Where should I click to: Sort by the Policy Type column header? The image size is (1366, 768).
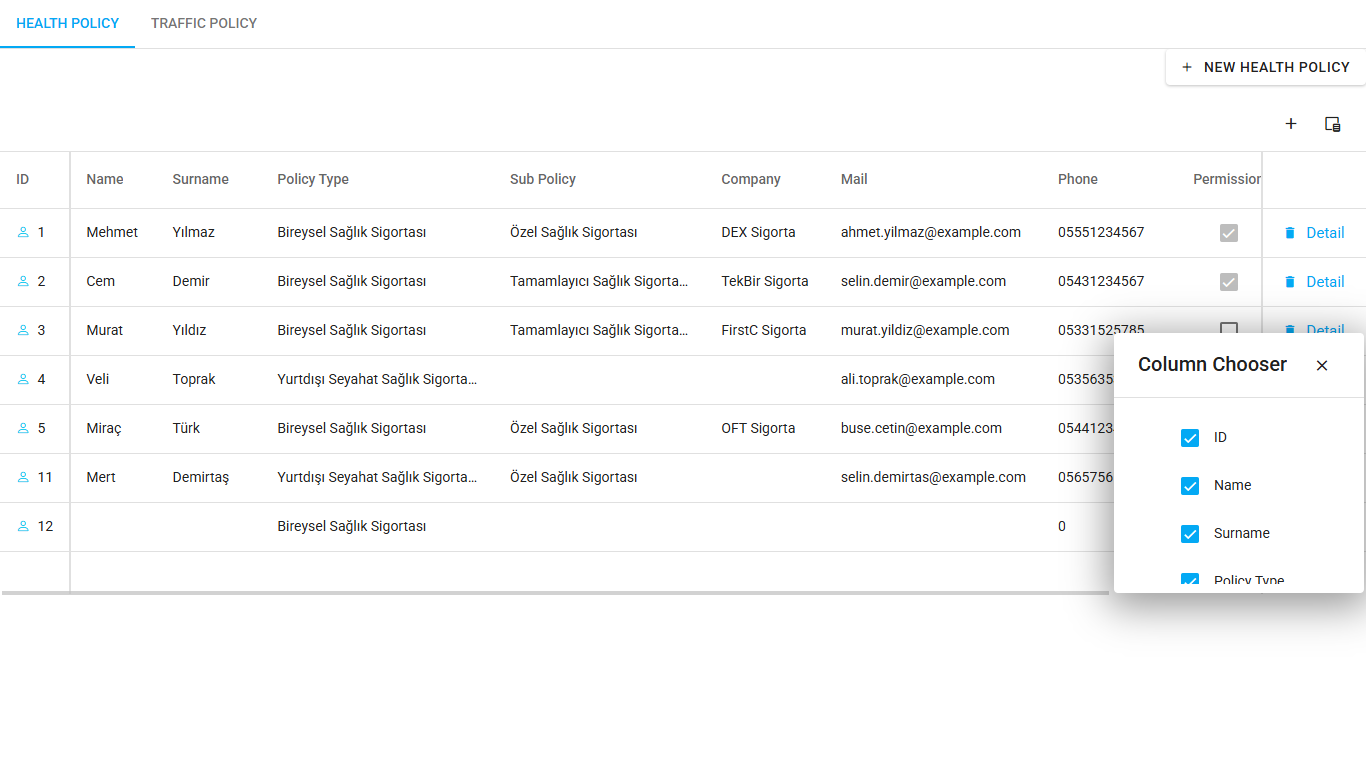pos(313,180)
